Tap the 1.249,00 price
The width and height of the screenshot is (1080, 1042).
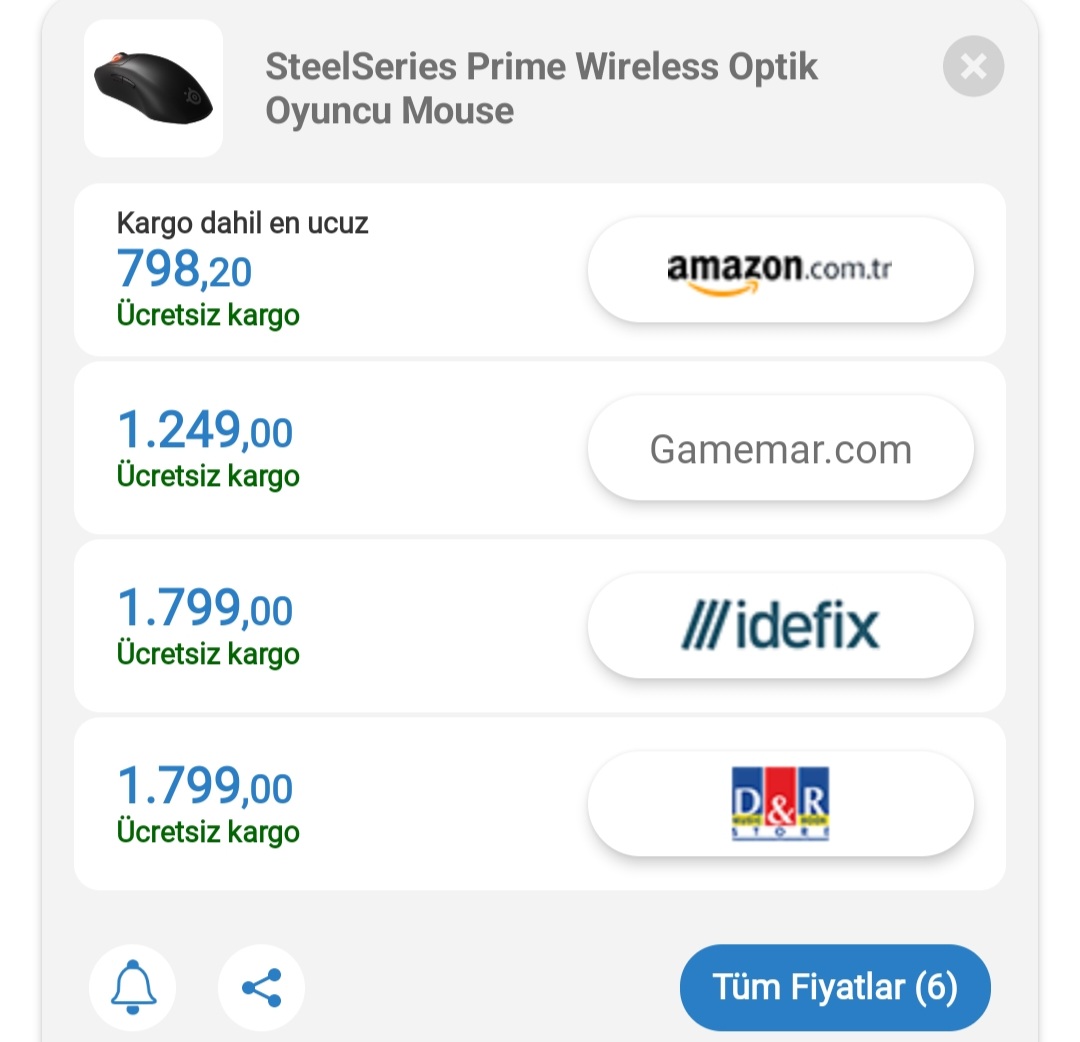coord(205,431)
